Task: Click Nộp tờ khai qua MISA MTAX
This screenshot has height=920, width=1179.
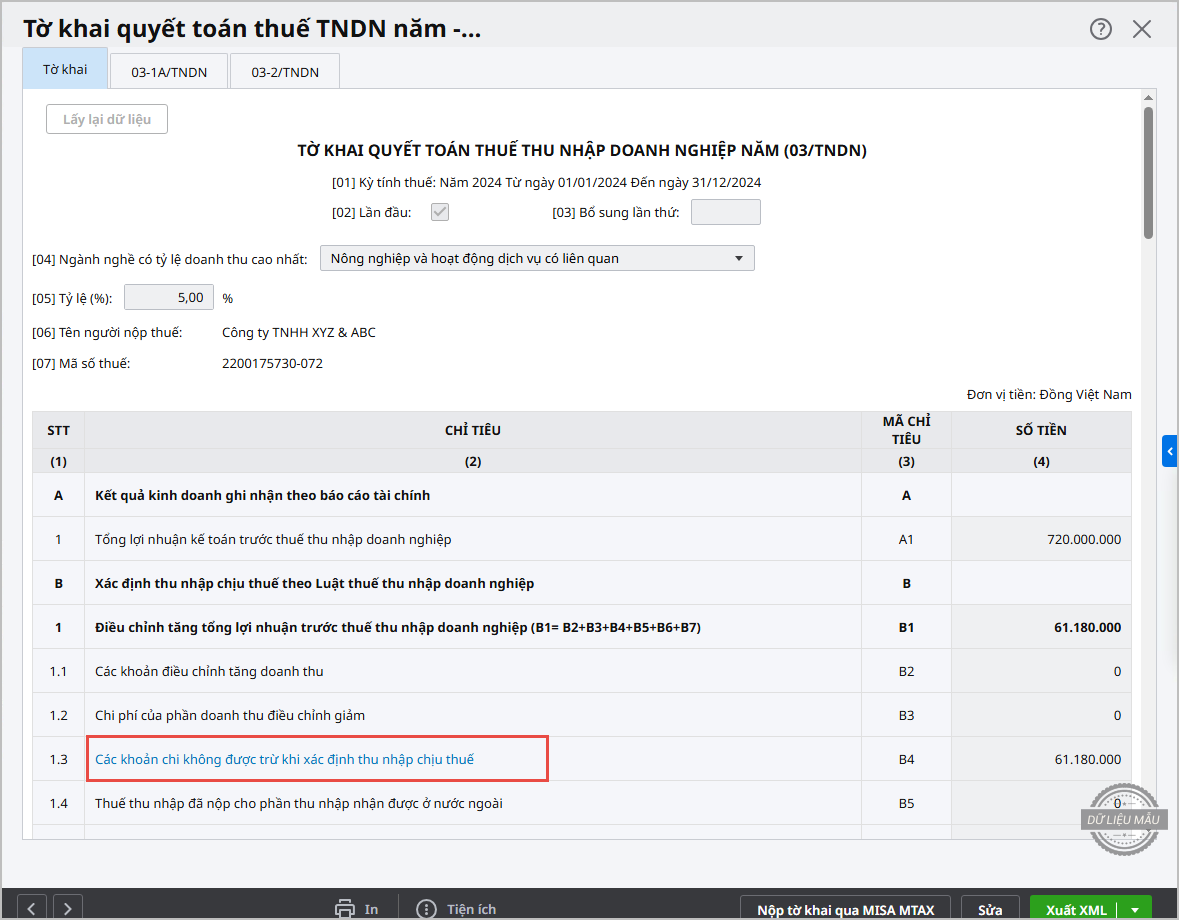Action: 845,910
